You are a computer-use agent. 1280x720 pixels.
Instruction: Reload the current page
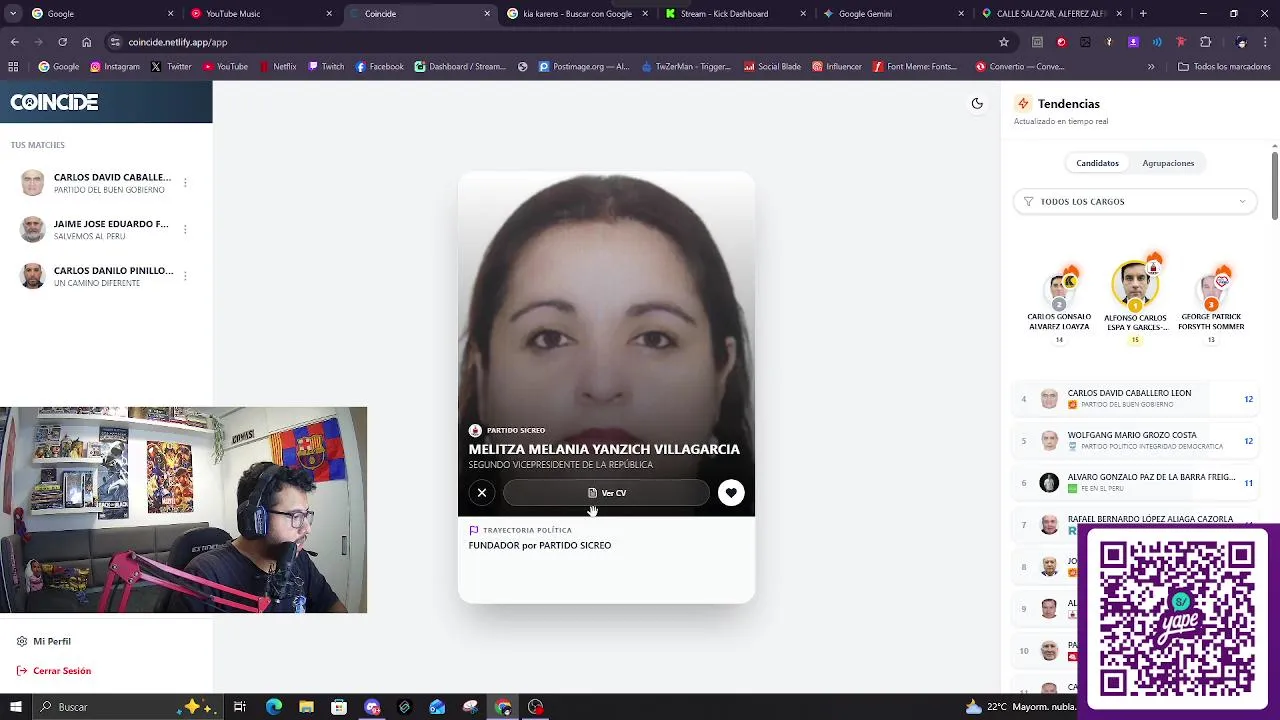coord(62,42)
